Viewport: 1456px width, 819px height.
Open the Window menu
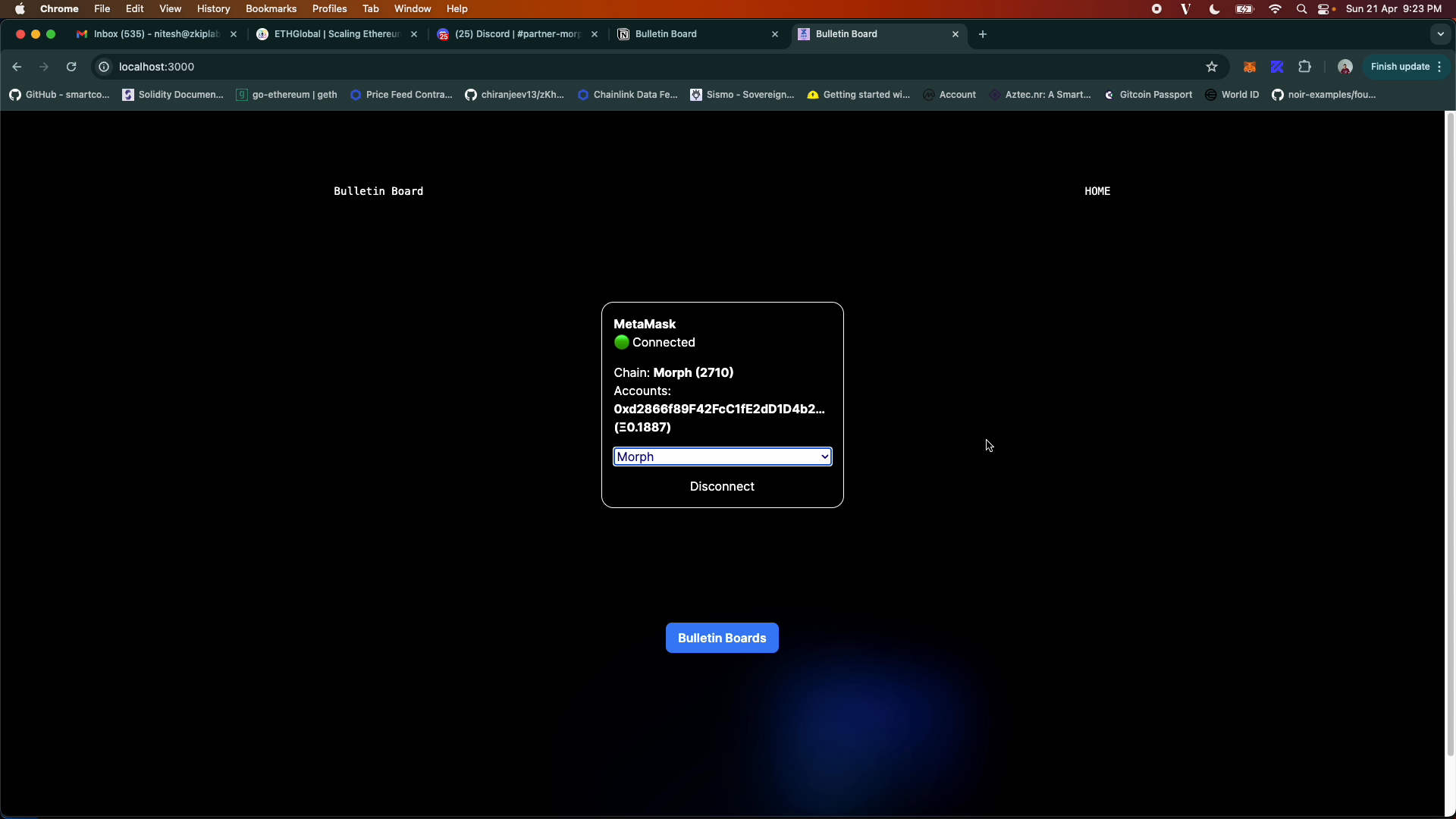(x=413, y=9)
